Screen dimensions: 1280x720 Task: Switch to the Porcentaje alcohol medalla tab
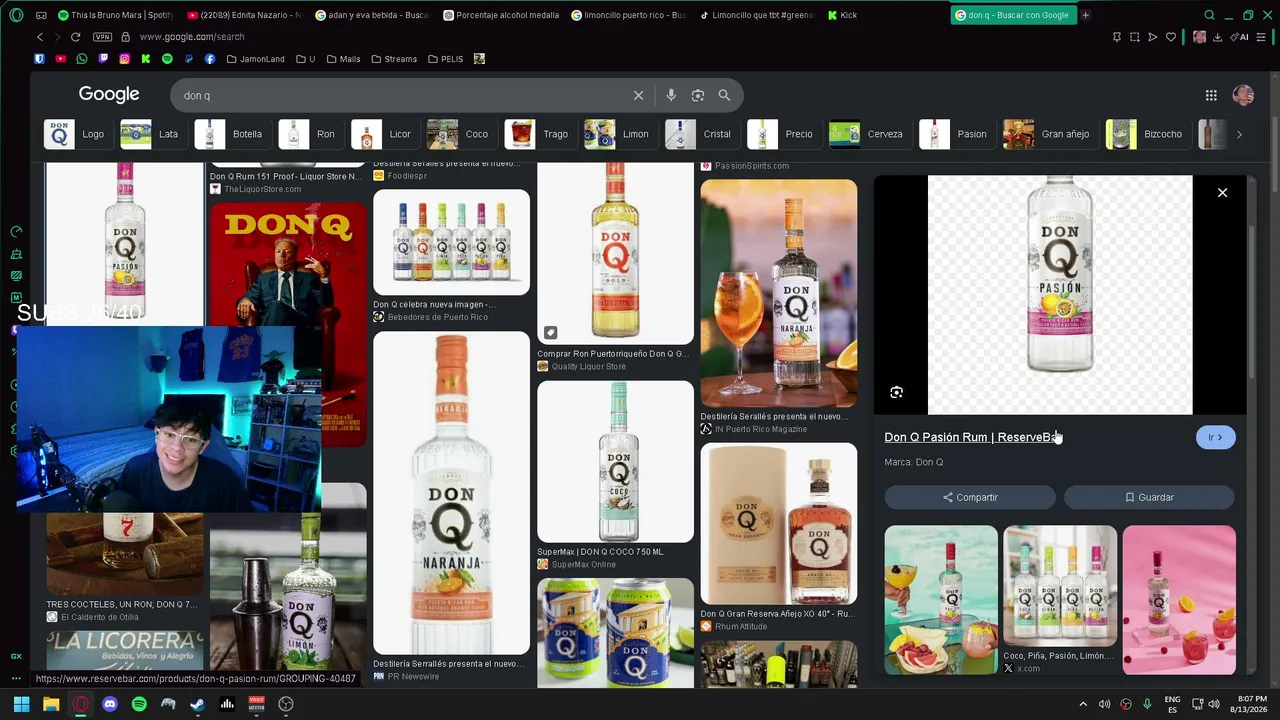click(x=501, y=15)
